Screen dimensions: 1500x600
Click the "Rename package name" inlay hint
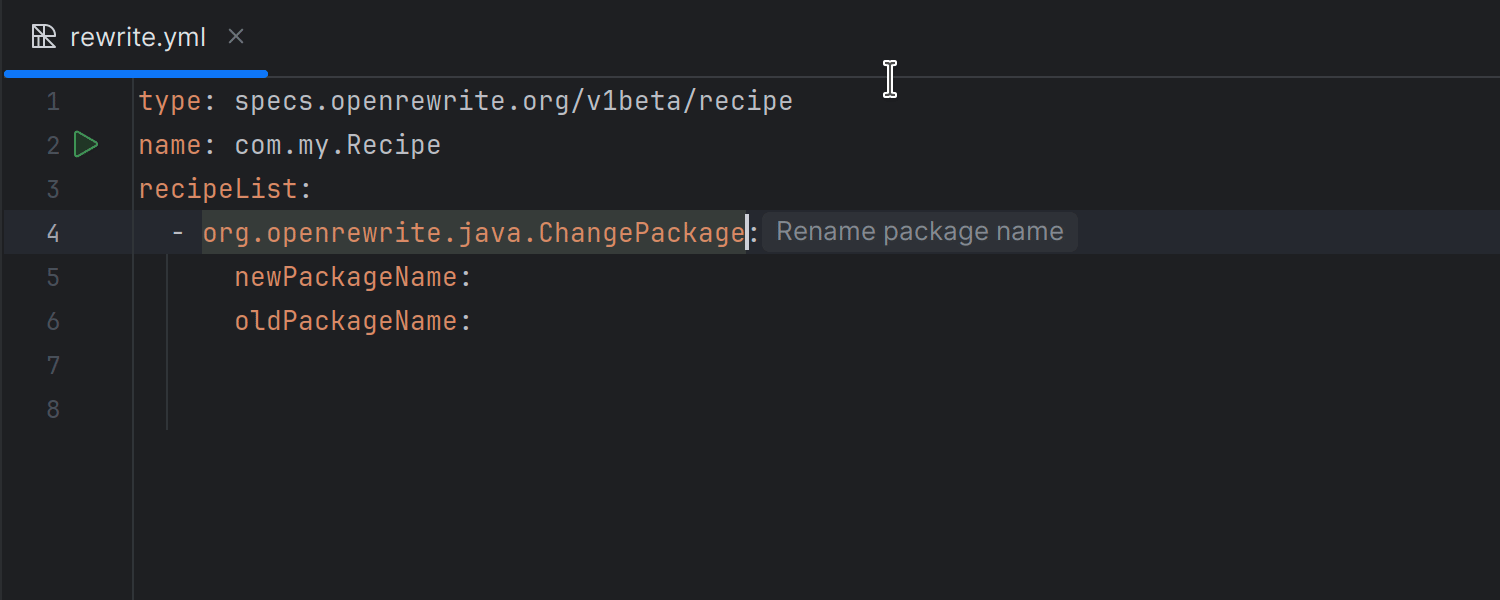coord(919,232)
